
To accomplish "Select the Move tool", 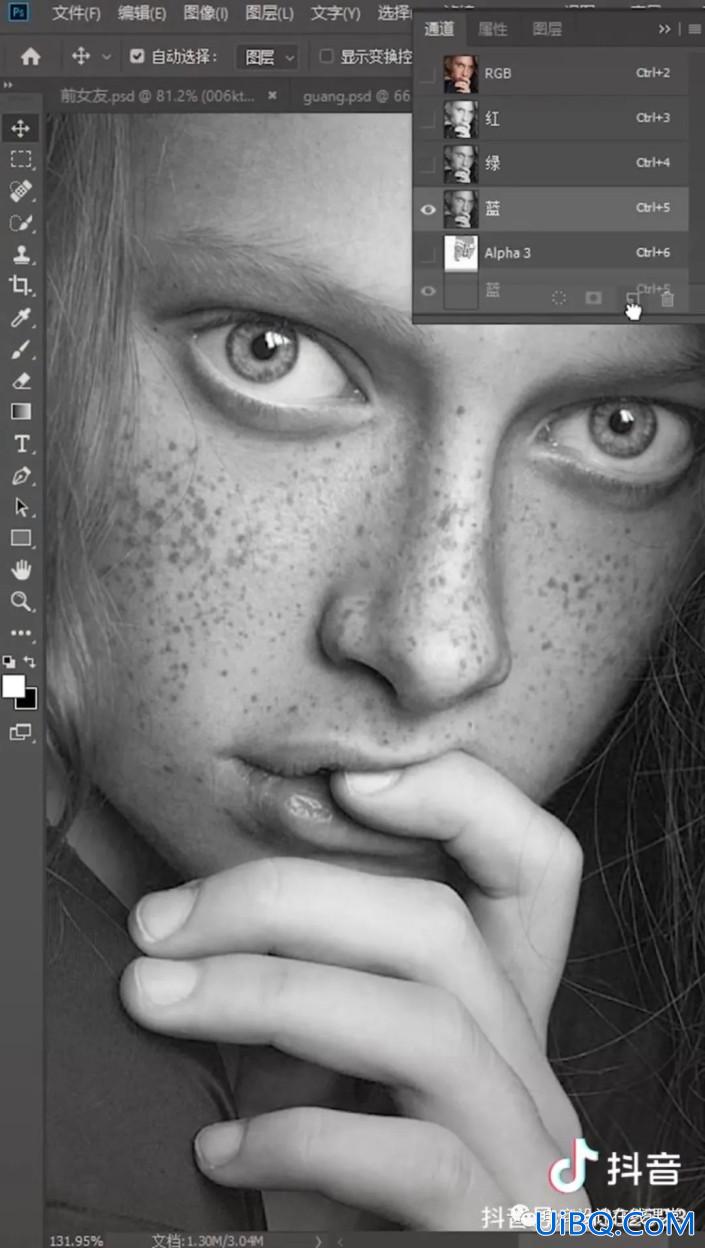I will pyautogui.click(x=20, y=127).
